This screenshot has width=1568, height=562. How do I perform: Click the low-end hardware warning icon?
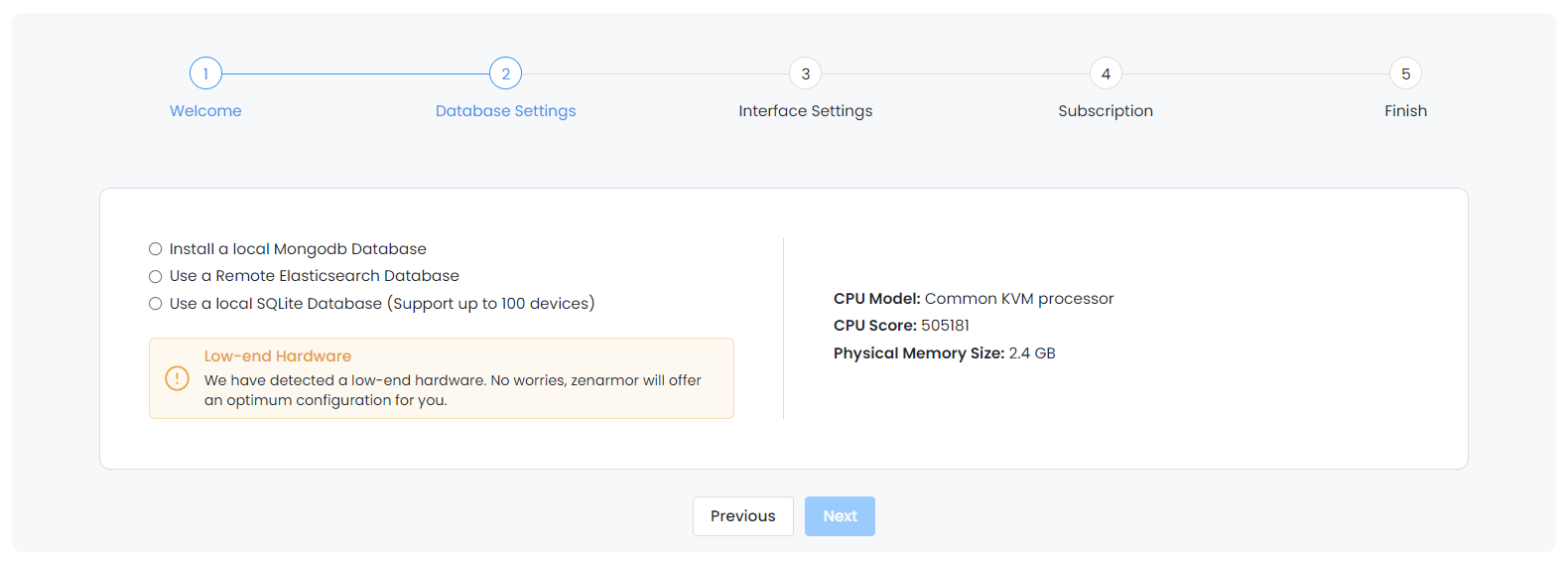[177, 378]
